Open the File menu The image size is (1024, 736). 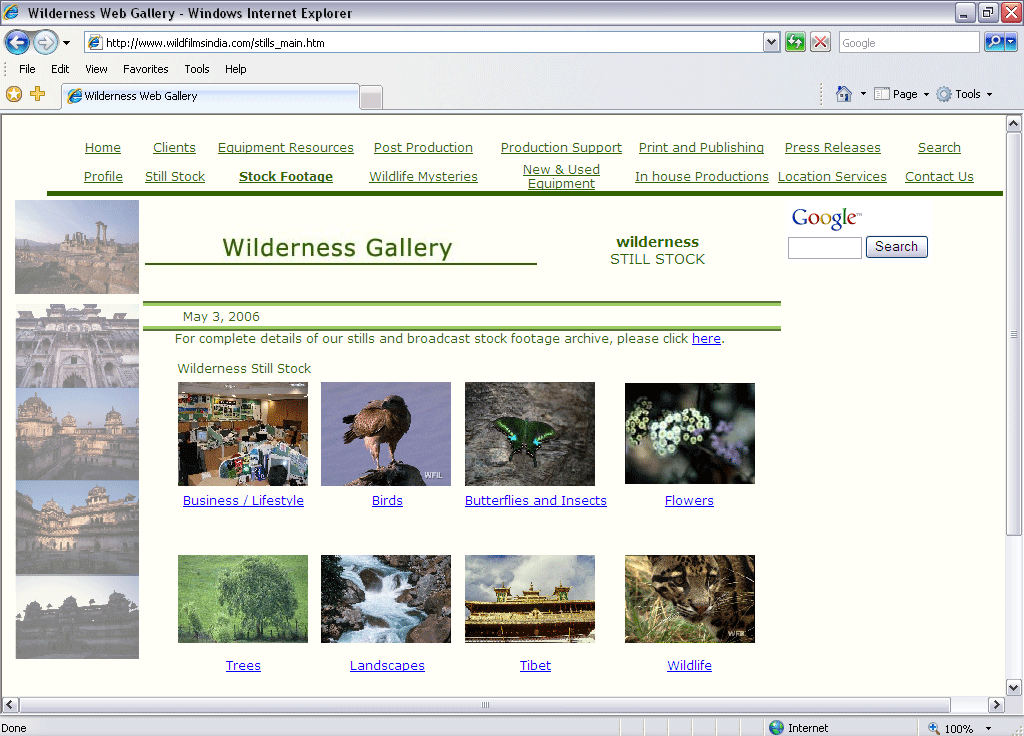[x=27, y=69]
